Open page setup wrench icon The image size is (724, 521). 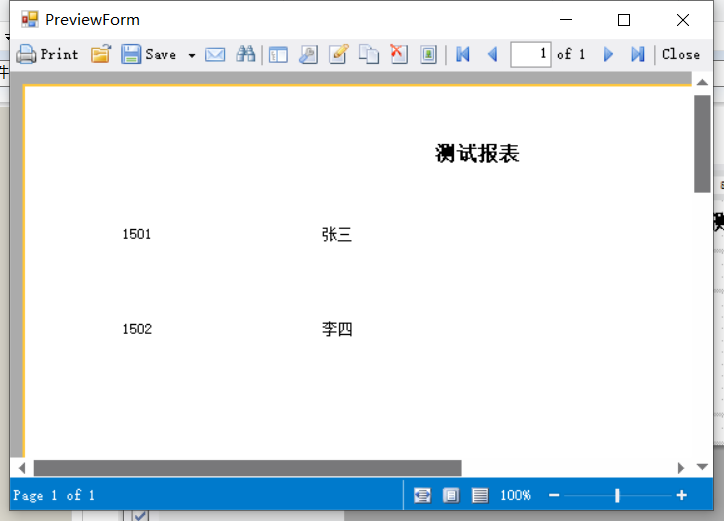(308, 54)
